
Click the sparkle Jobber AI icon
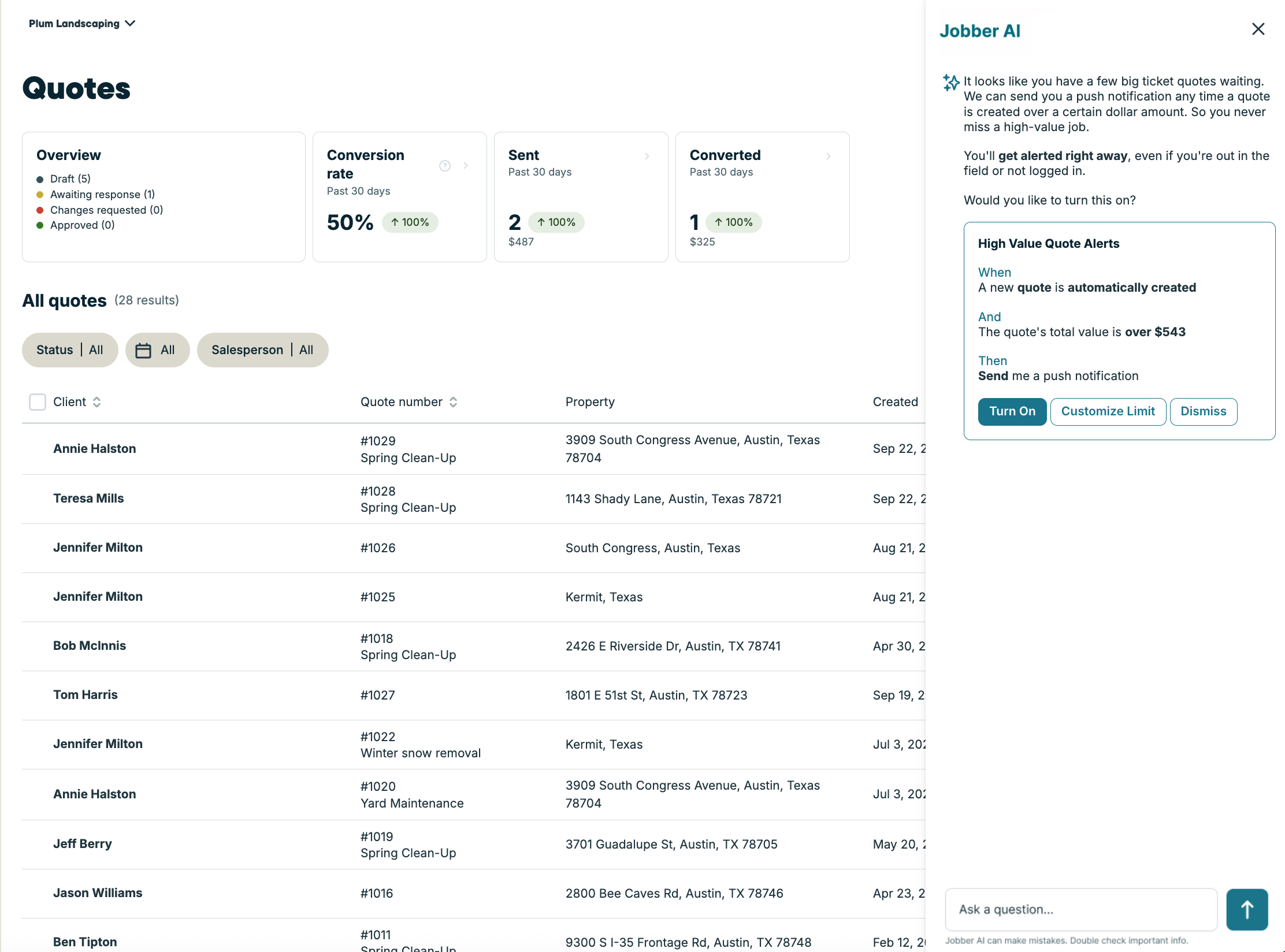(951, 82)
